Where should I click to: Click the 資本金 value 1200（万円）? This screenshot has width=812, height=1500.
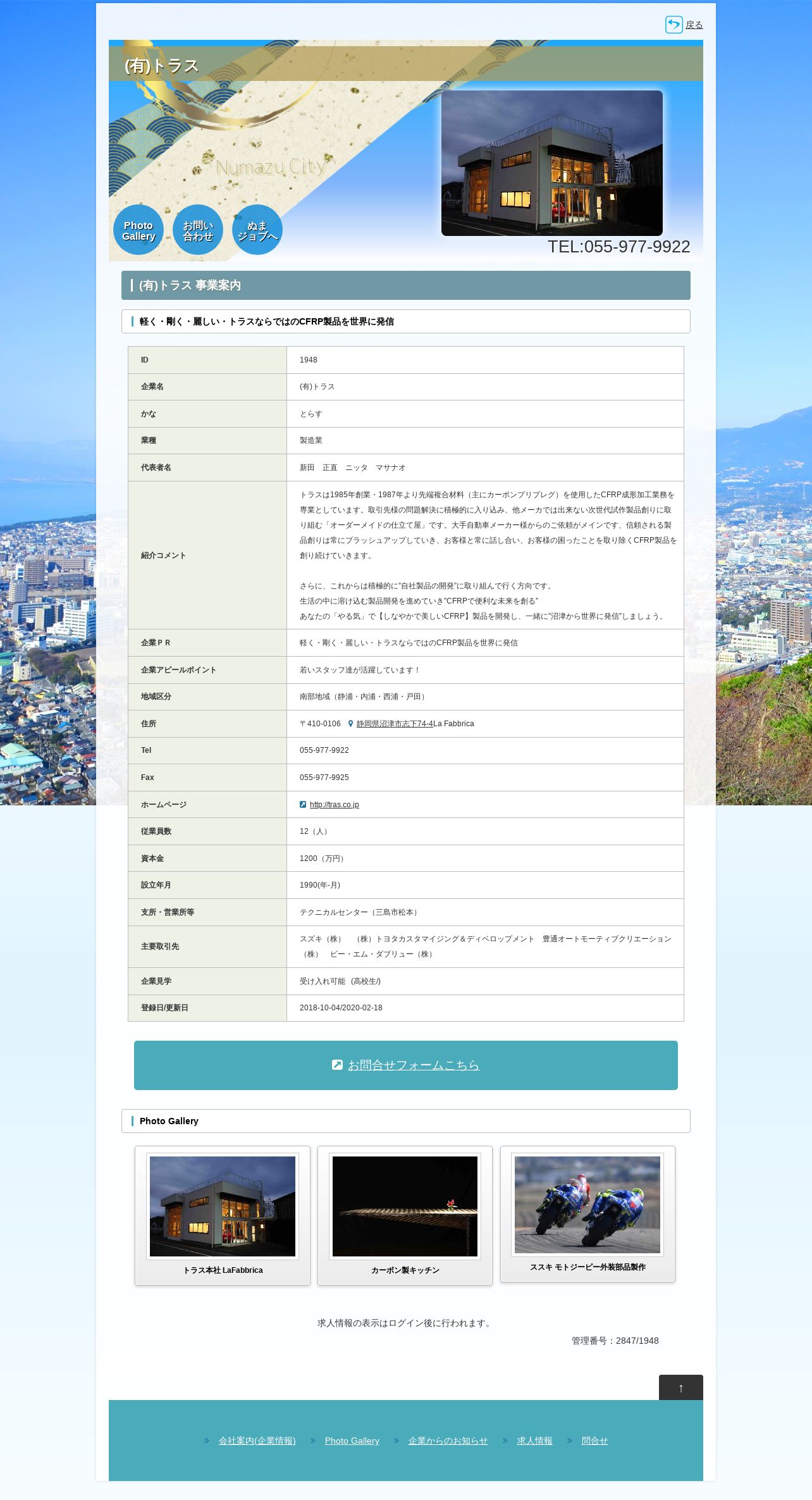[324, 858]
